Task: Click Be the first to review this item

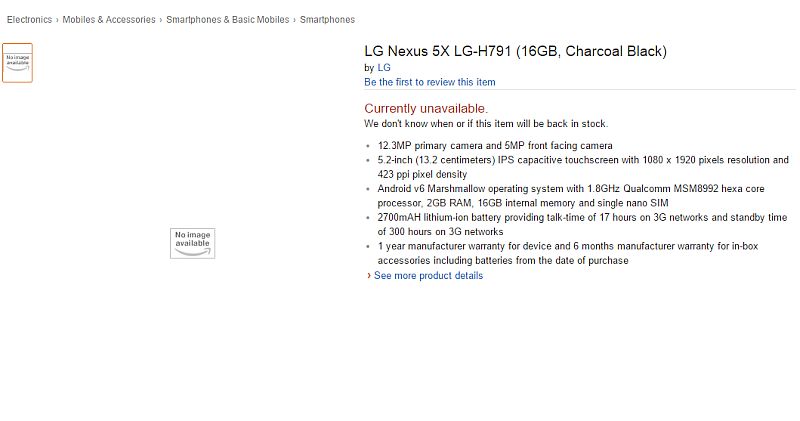Action: [430, 82]
